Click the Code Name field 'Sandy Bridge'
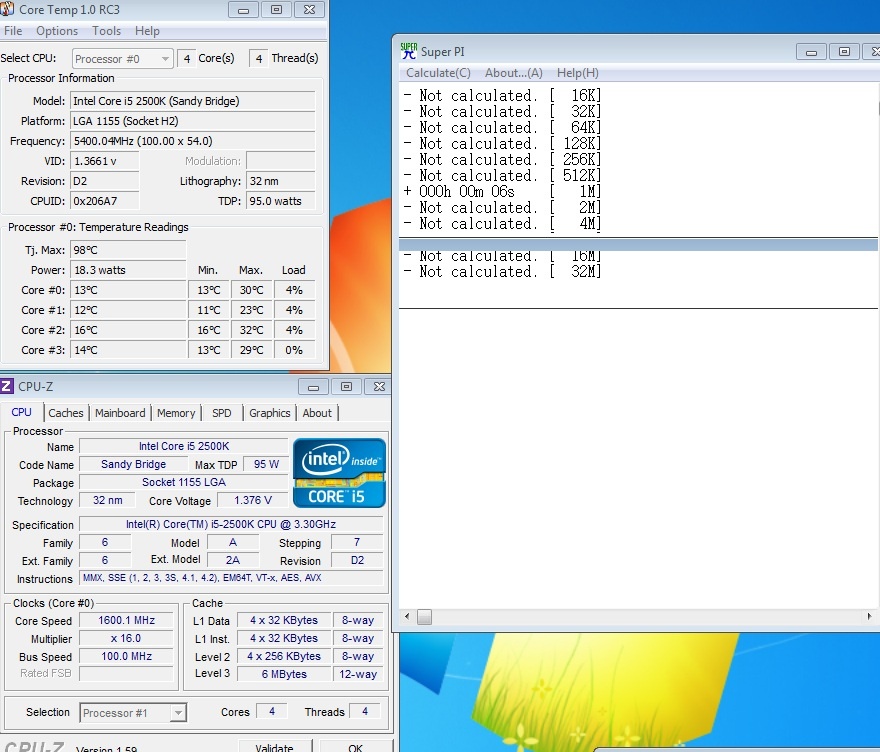 [134, 465]
